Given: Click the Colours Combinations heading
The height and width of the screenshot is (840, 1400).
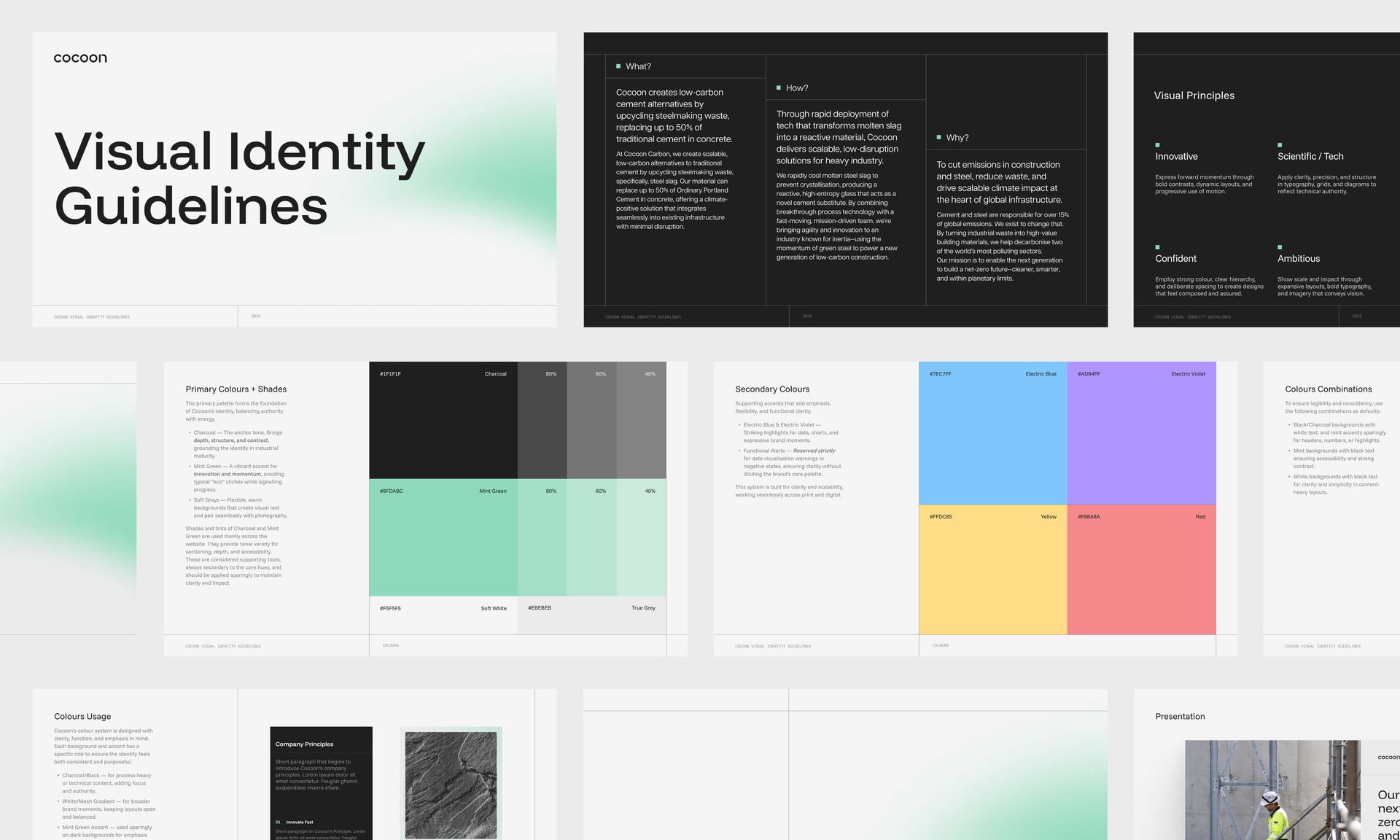Looking at the screenshot, I should click(1329, 389).
